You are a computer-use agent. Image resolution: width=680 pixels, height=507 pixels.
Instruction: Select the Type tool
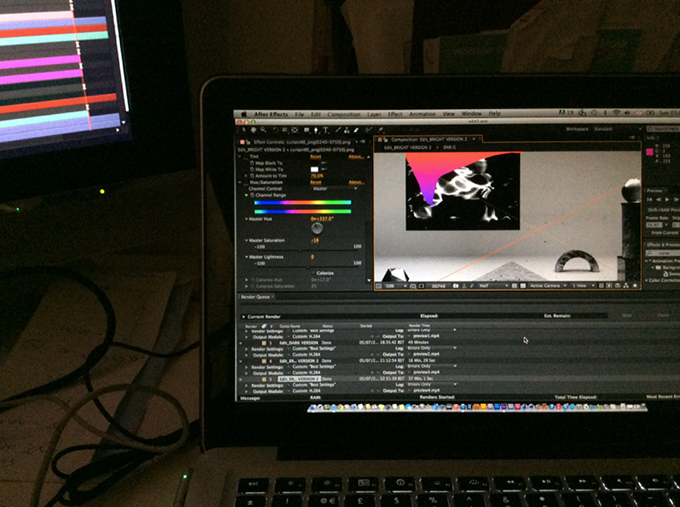coord(326,130)
